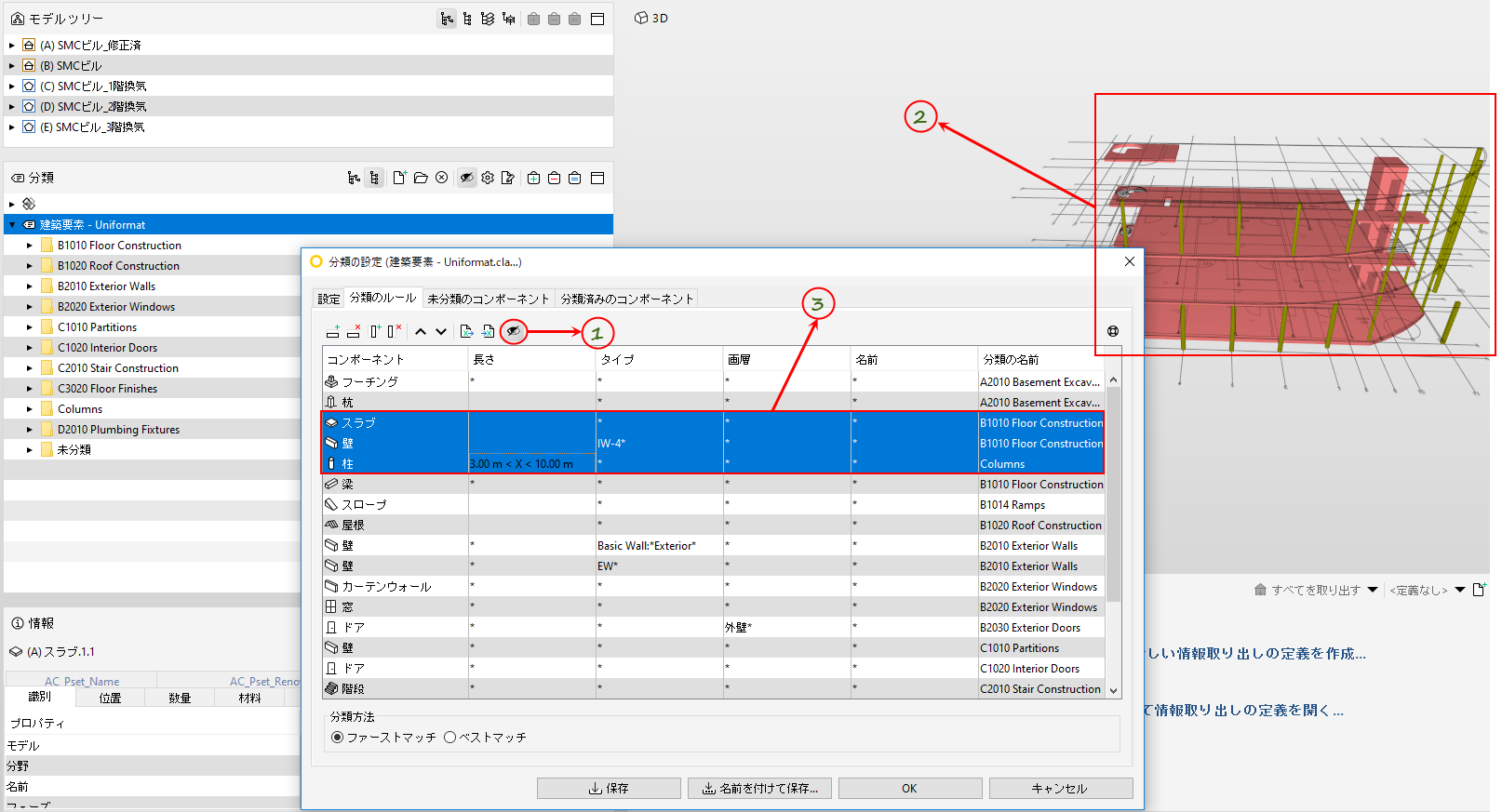Expand the C1020 Interior Doors folder
Screen dimensions: 1502x812
30,348
